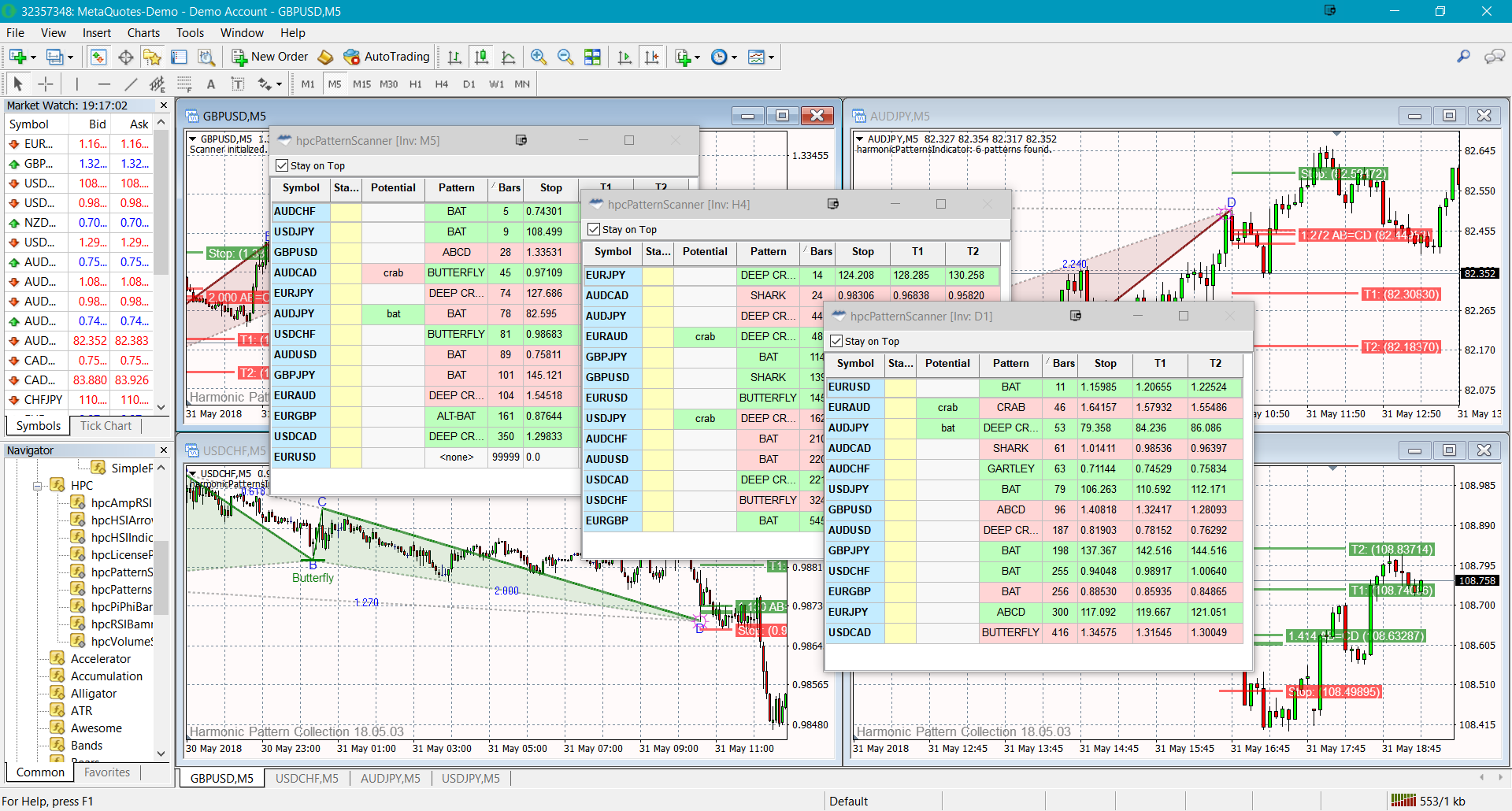
Task: Select the equidistant channel tool
Action: pos(157,83)
